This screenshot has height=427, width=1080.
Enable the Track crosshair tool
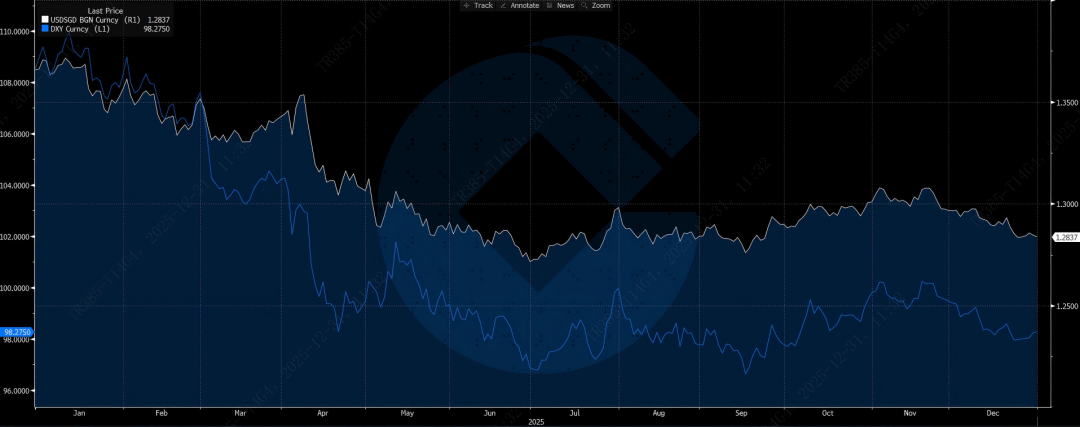pos(478,5)
